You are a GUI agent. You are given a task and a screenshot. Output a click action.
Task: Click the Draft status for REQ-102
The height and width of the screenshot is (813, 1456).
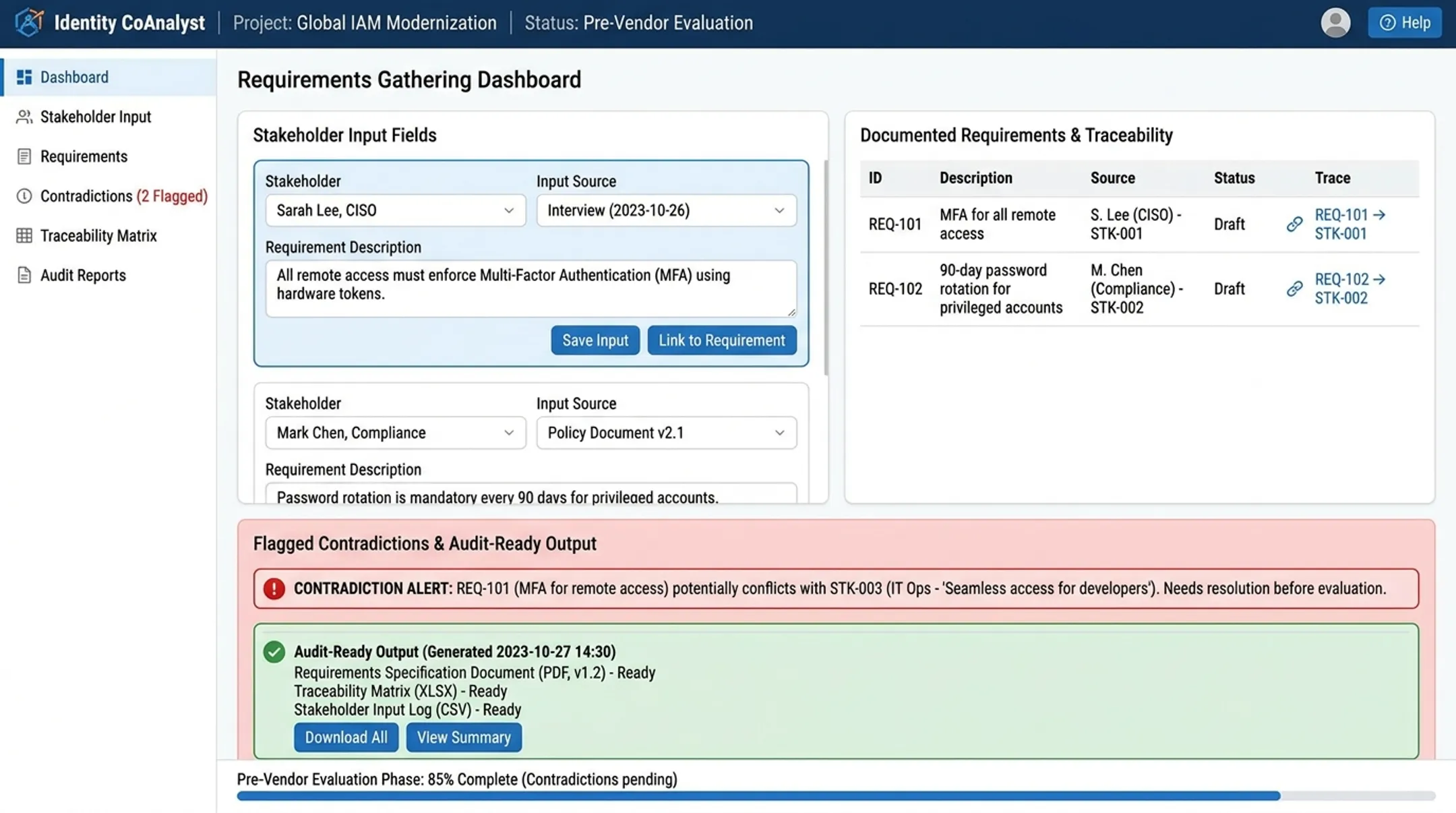point(1230,289)
